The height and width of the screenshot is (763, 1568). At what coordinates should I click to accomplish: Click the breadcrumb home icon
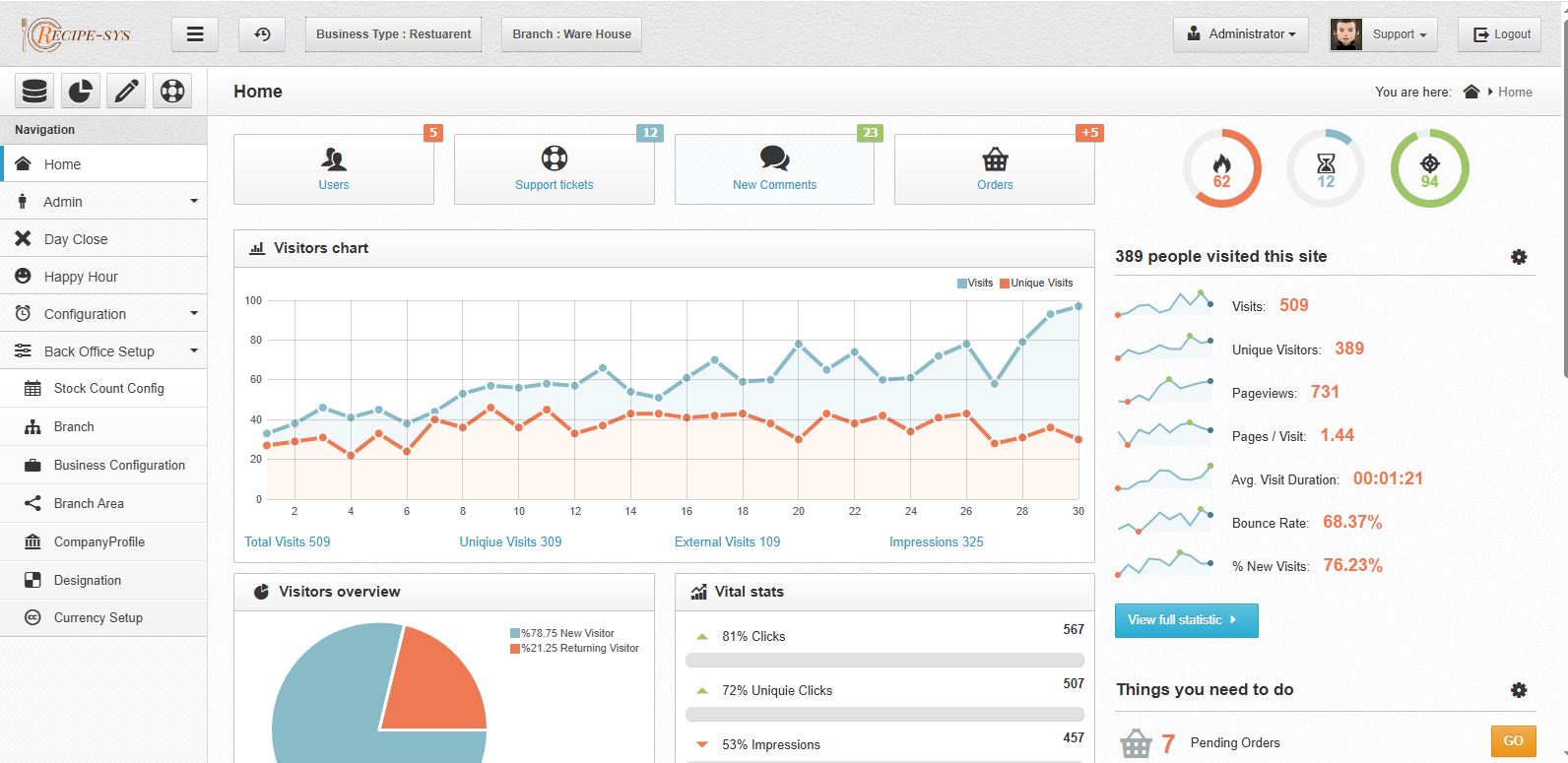pyautogui.click(x=1471, y=92)
